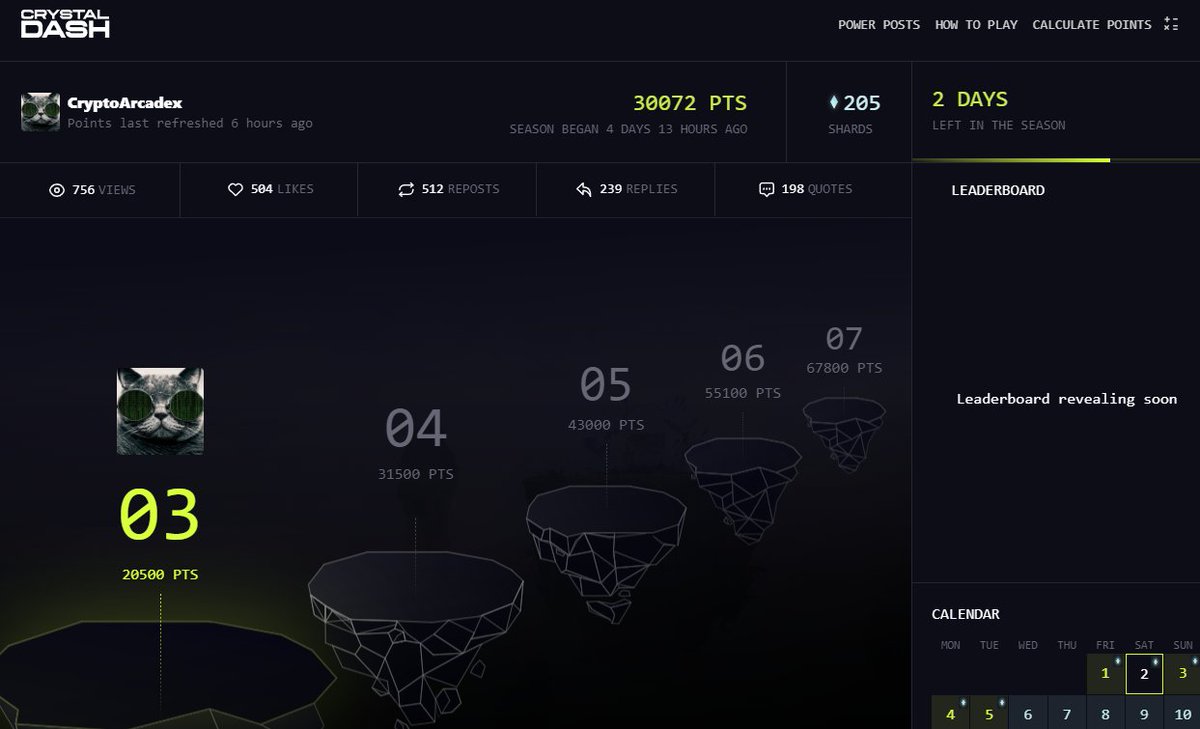Click shard icon on calendar day 5
This screenshot has height=729, width=1200.
[x=1001, y=703]
